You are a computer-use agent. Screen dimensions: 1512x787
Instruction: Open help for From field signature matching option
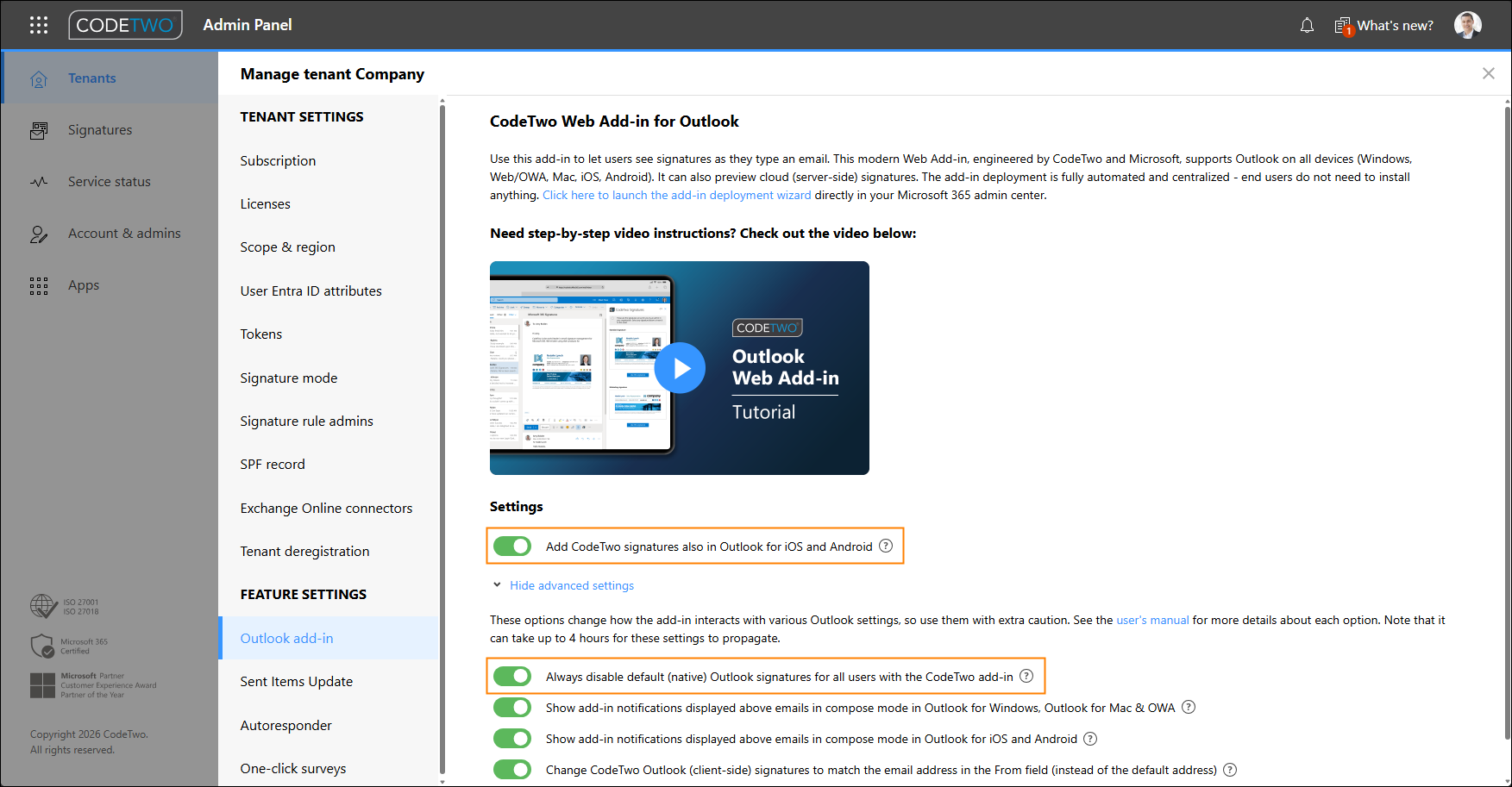[1230, 769]
